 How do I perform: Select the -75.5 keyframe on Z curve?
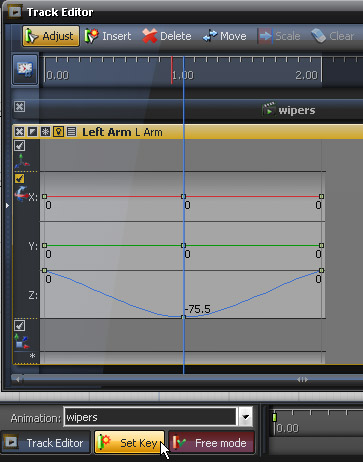[x=183, y=317]
